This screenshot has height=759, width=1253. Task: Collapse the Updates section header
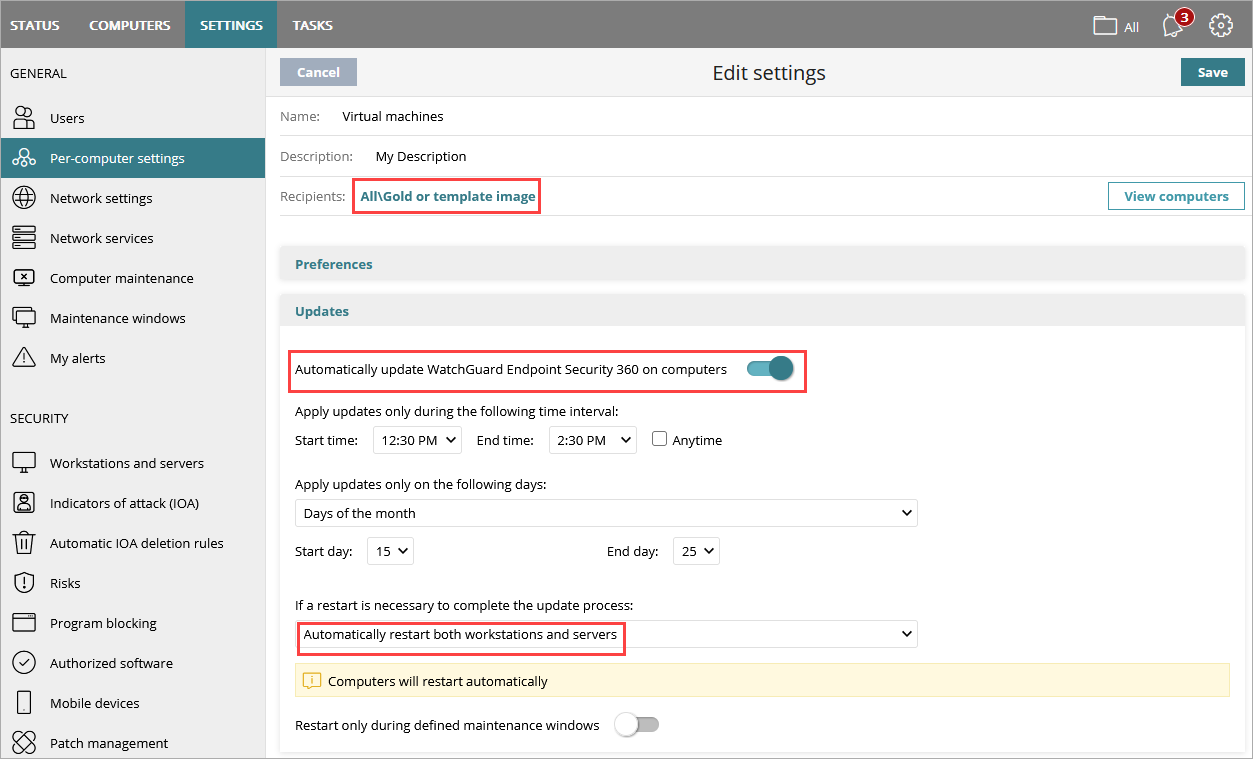[762, 311]
